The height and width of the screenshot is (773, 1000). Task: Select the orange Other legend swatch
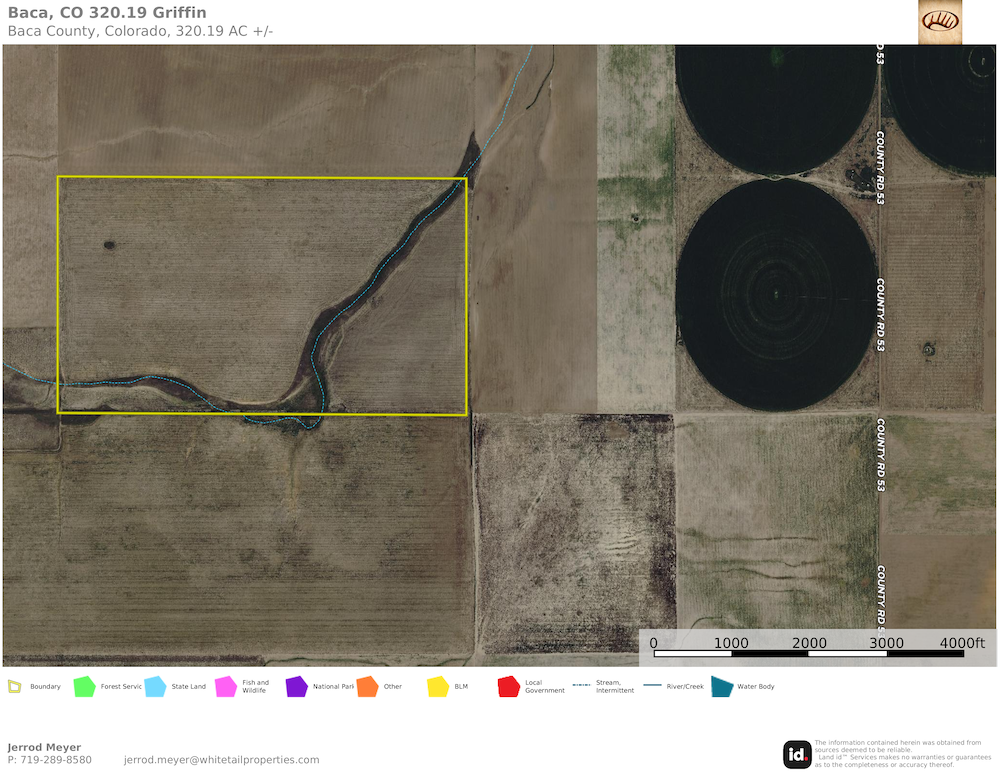click(367, 687)
